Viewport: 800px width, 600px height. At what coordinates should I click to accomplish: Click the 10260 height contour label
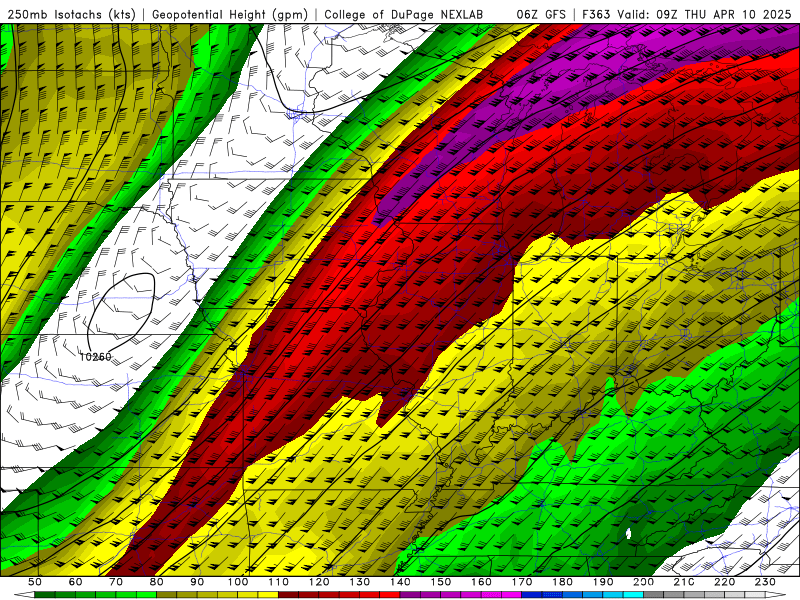pos(95,357)
